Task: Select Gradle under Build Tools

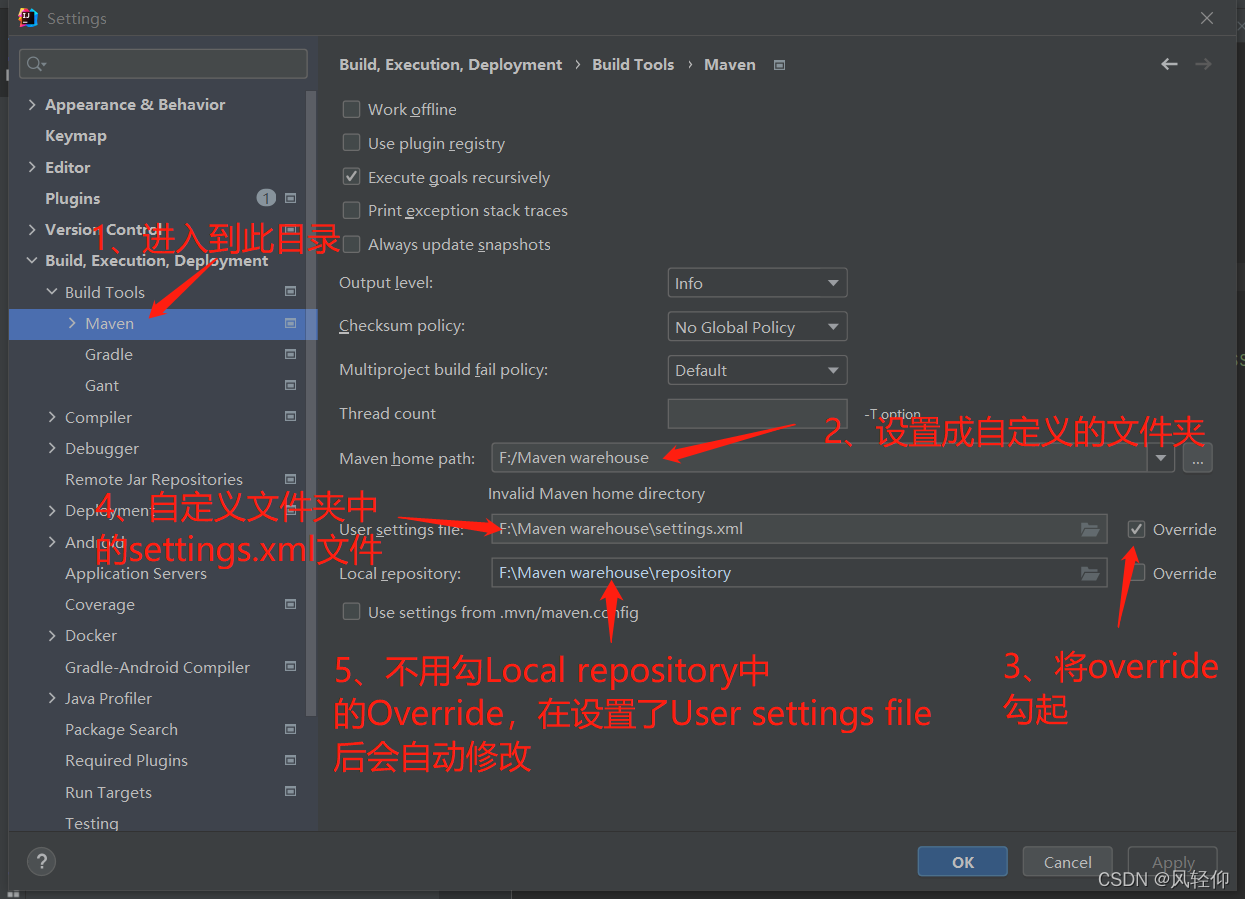Action: tap(109, 354)
